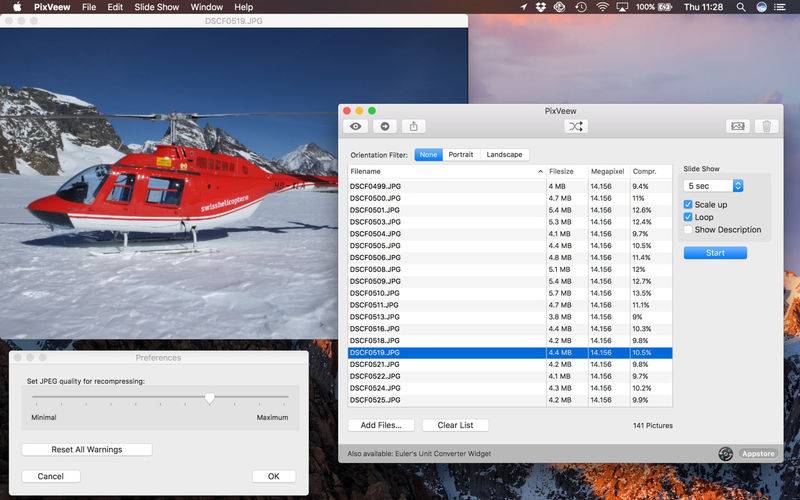Click the battery status icon
Image resolution: width=800 pixels, height=500 pixels.
[665, 7]
